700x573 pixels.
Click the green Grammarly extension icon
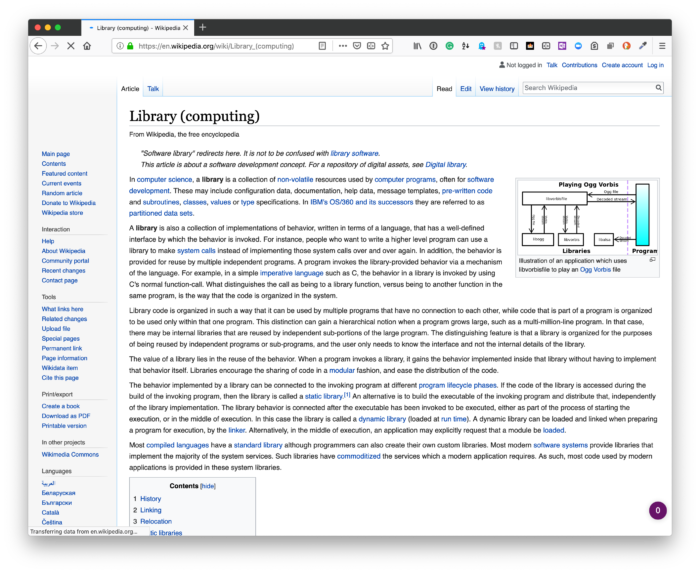(x=450, y=46)
